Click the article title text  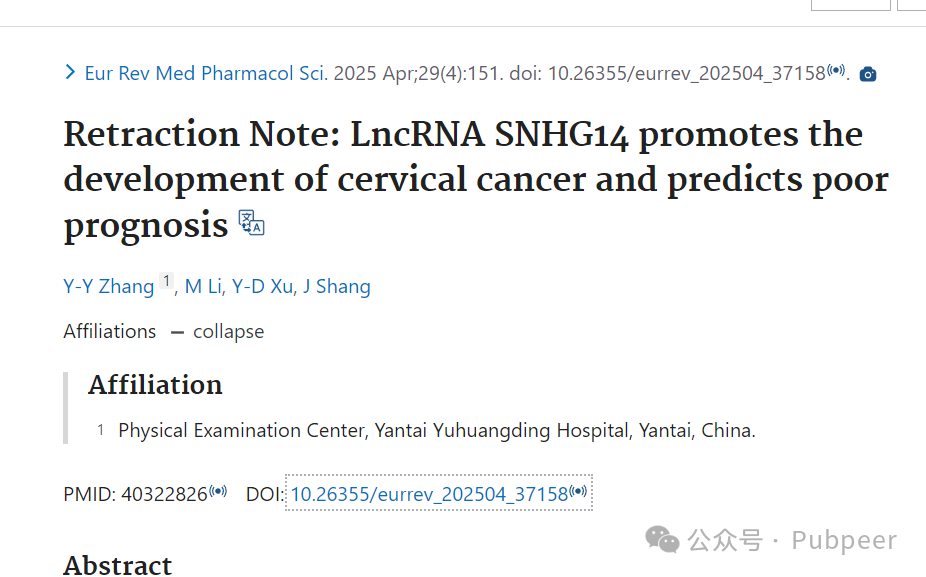point(476,180)
